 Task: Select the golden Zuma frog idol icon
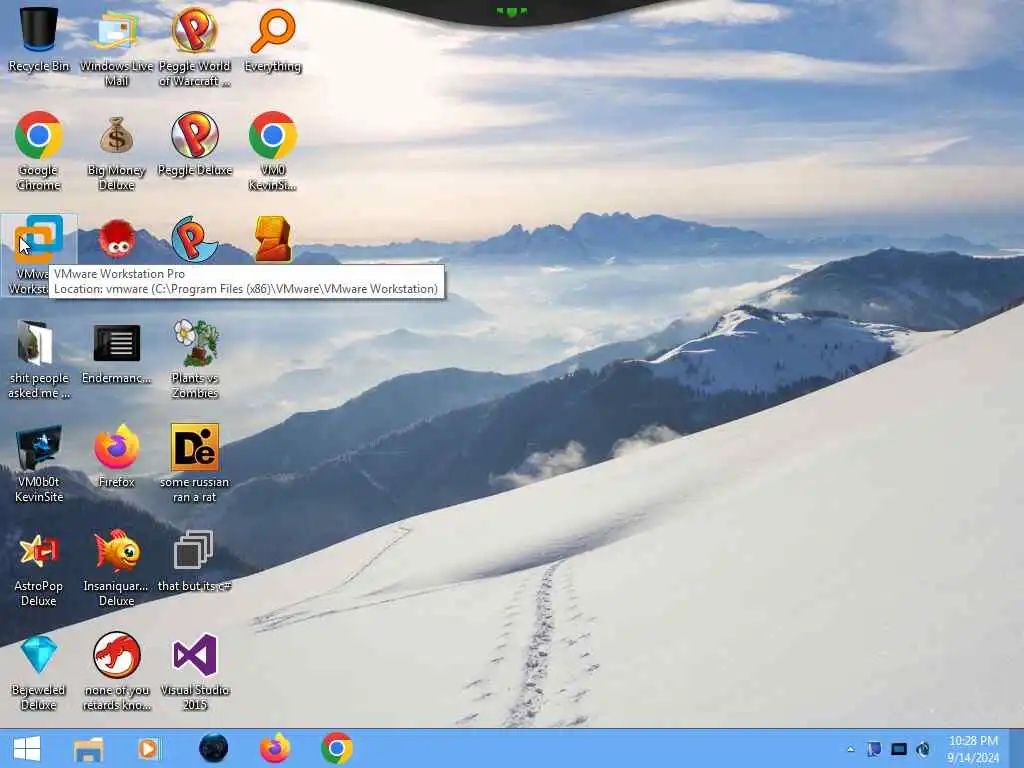point(273,239)
